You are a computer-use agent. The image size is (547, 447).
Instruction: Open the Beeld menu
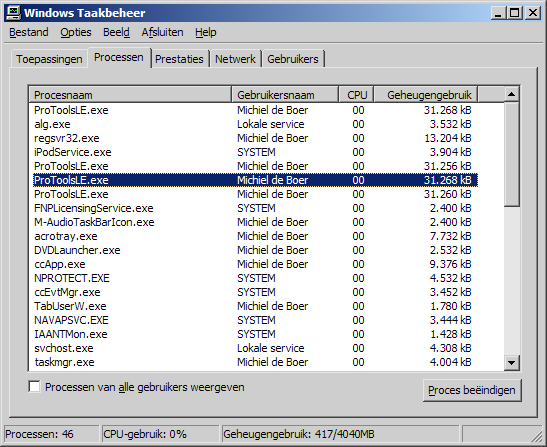116,32
